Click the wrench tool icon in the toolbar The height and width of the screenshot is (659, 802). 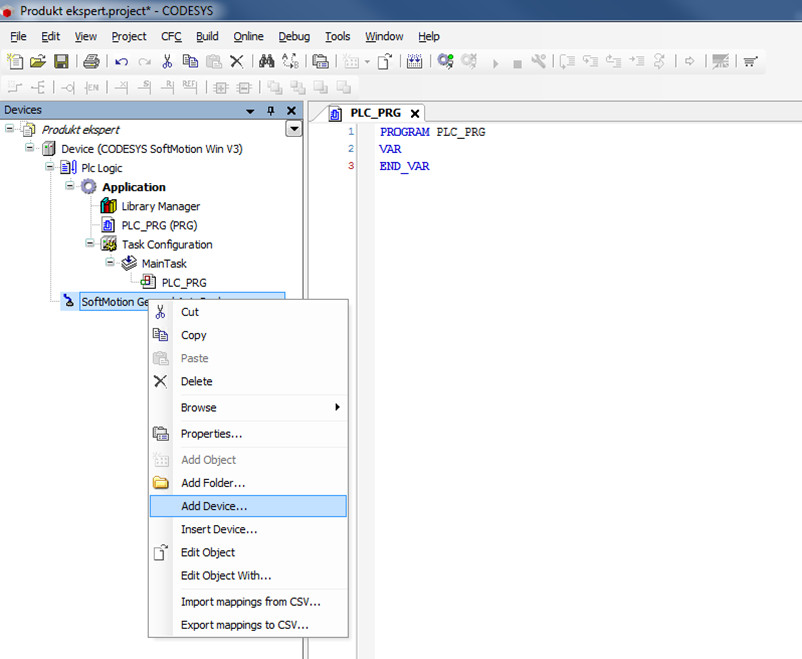point(539,61)
